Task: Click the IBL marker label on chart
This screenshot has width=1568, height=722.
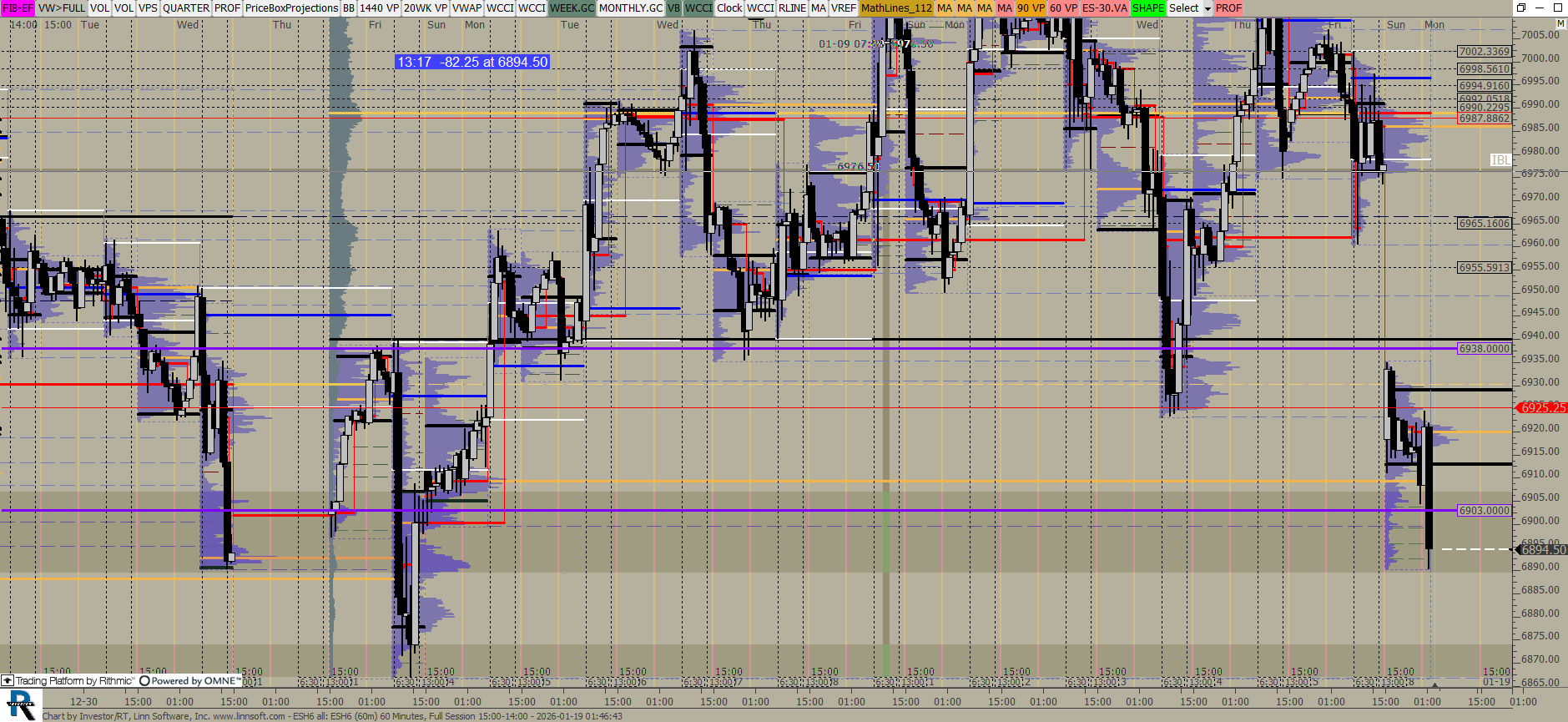Action: [1500, 160]
